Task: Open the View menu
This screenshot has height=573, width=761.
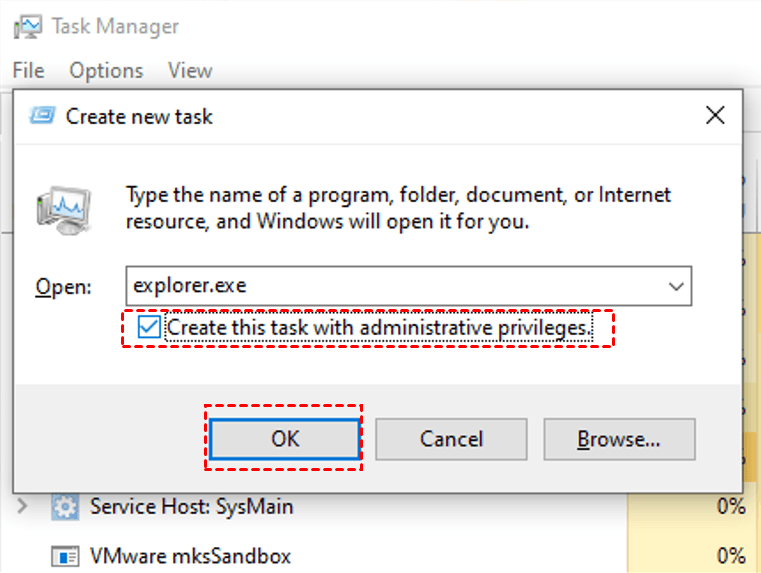Action: 190,71
